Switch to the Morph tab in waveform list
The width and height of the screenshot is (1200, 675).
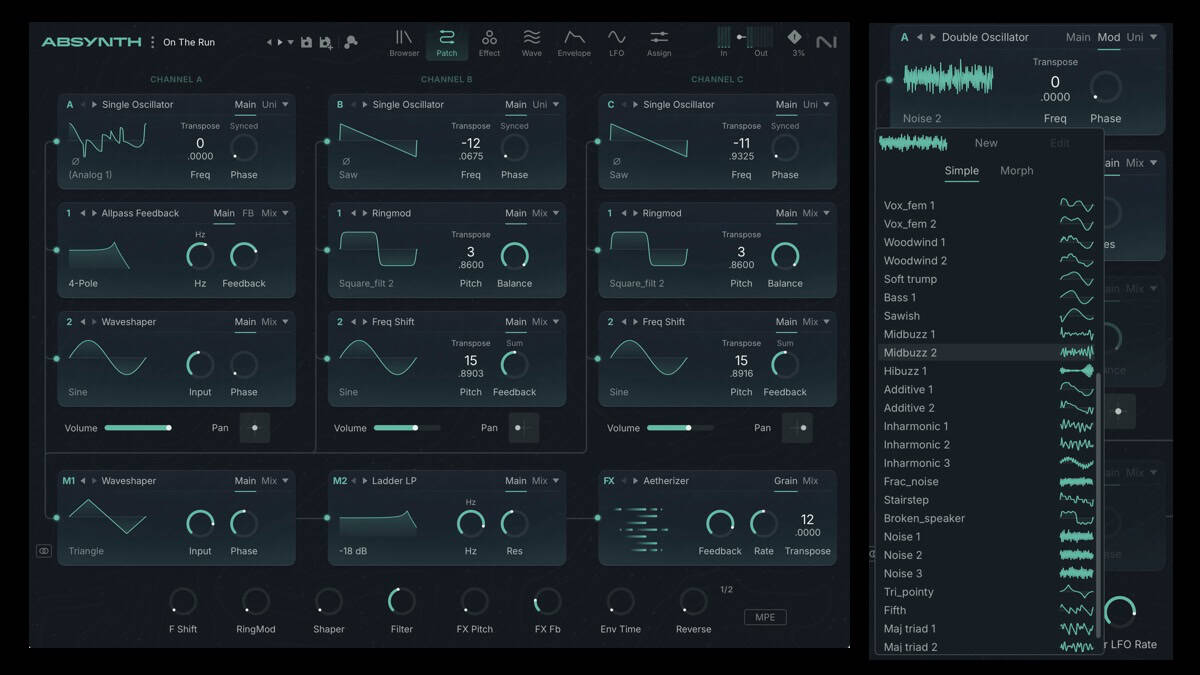tap(1016, 171)
